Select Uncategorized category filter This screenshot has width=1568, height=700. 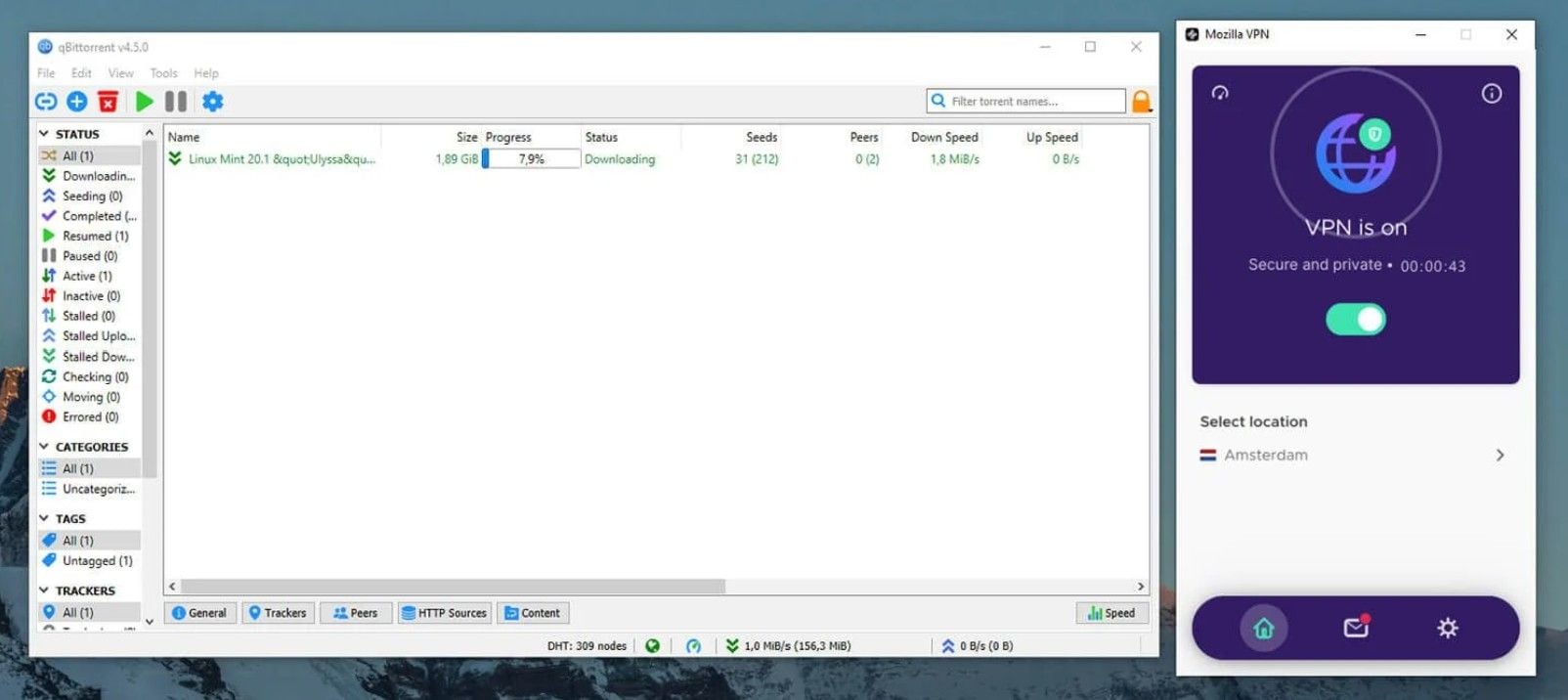89,489
